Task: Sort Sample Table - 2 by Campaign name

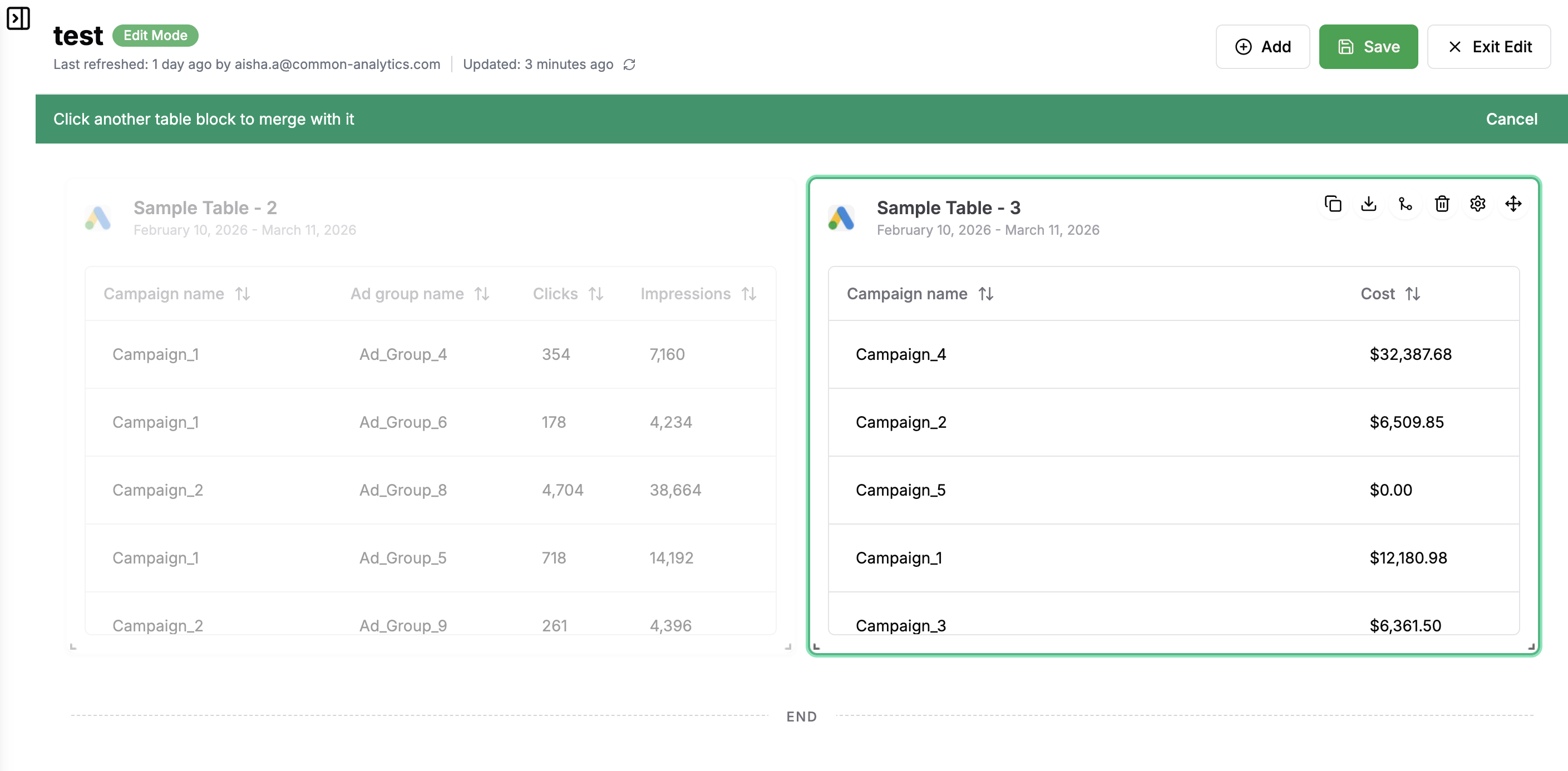Action: (243, 294)
